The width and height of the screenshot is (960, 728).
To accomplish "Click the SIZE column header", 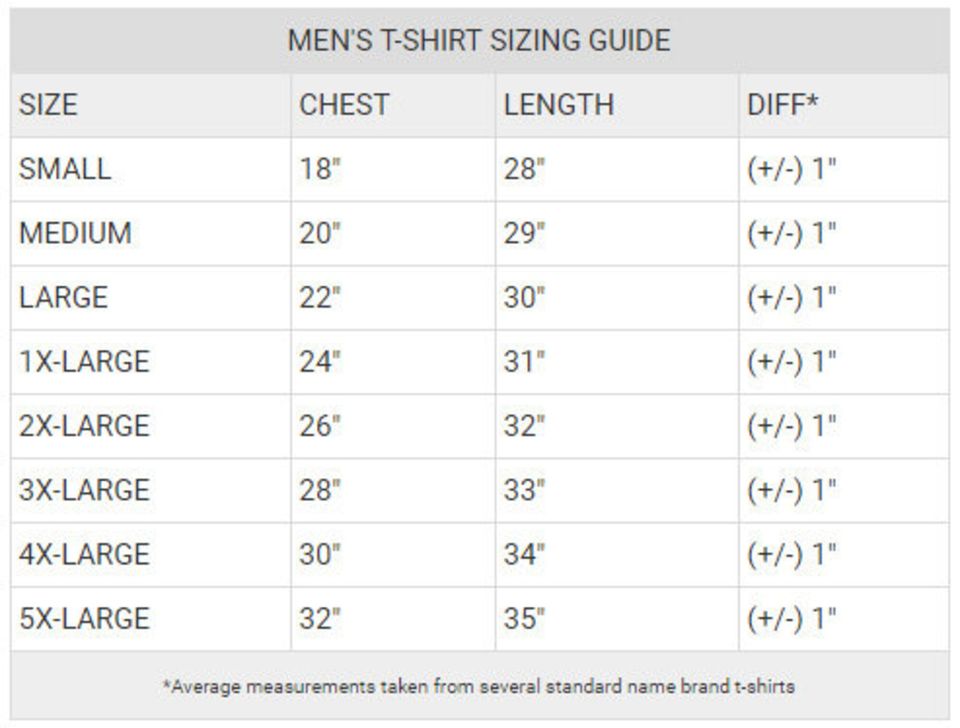I will [x=48, y=105].
